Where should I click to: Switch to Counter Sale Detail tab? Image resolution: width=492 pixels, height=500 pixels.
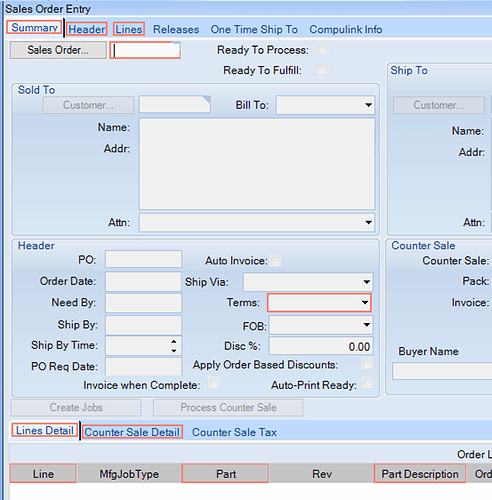[x=132, y=432]
